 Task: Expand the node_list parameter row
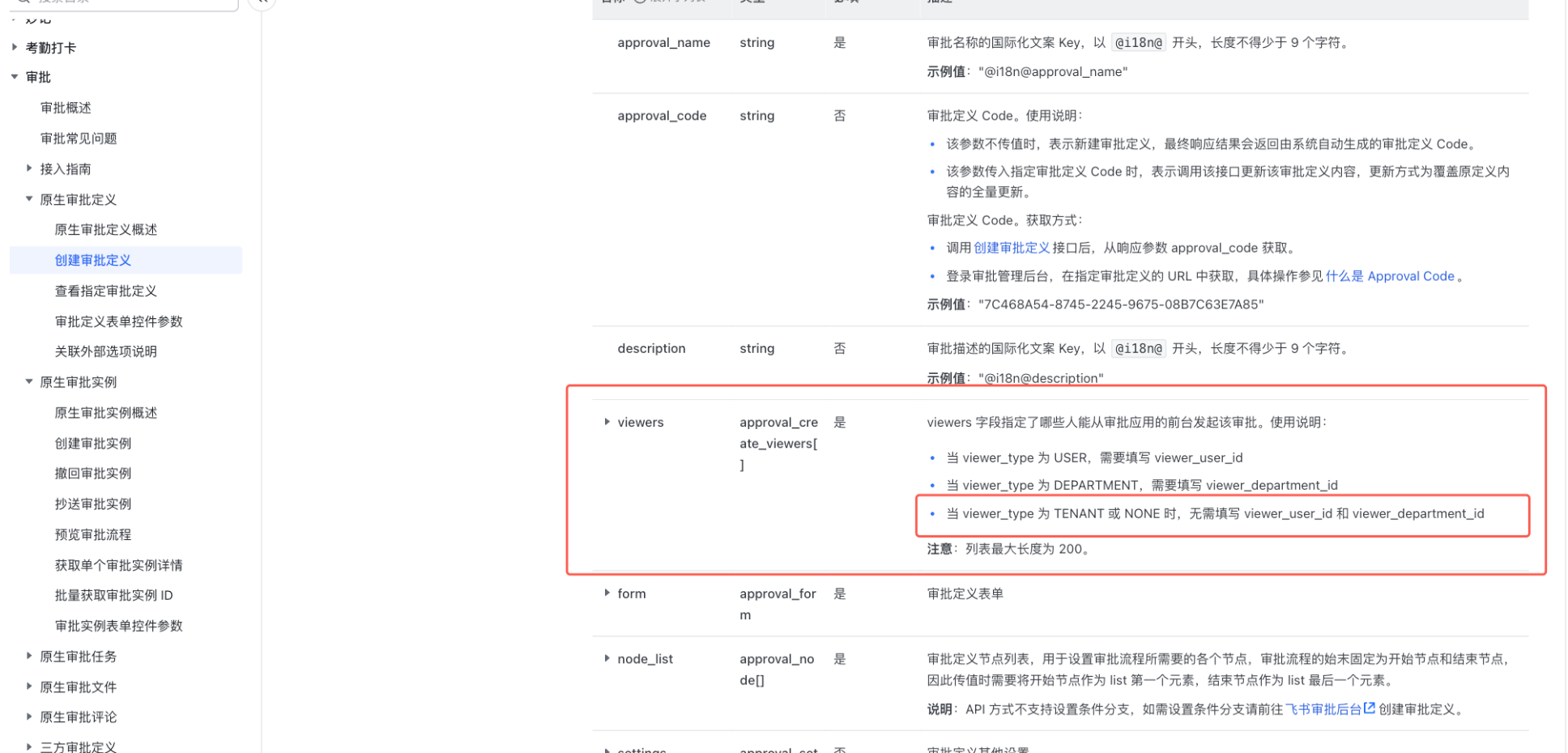(607, 659)
